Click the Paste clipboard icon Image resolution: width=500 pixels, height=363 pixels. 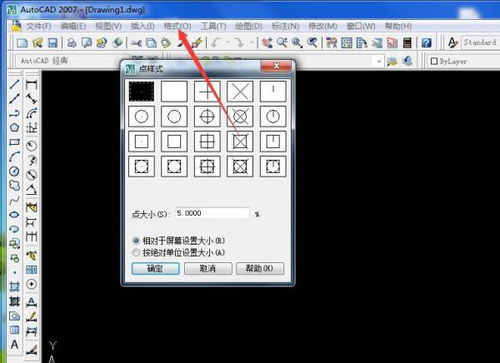166,43
